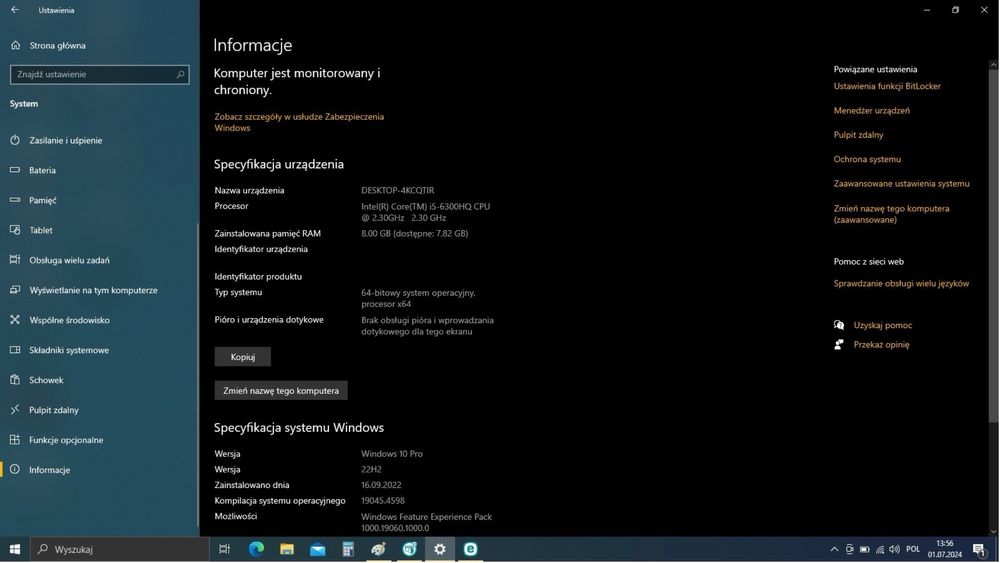Click the Wyszukaj taskbar search box
The width and height of the screenshot is (1000, 563).
click(119, 549)
